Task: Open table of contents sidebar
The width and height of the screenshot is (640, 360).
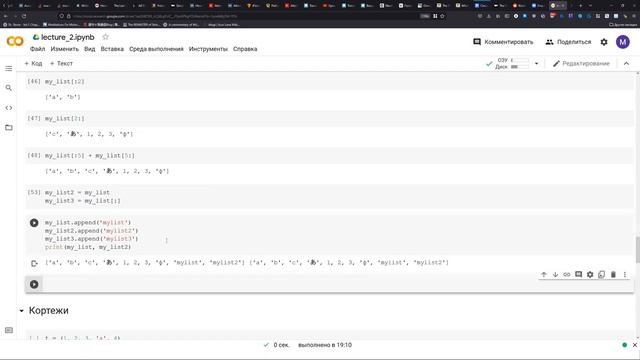Action: coord(9,68)
